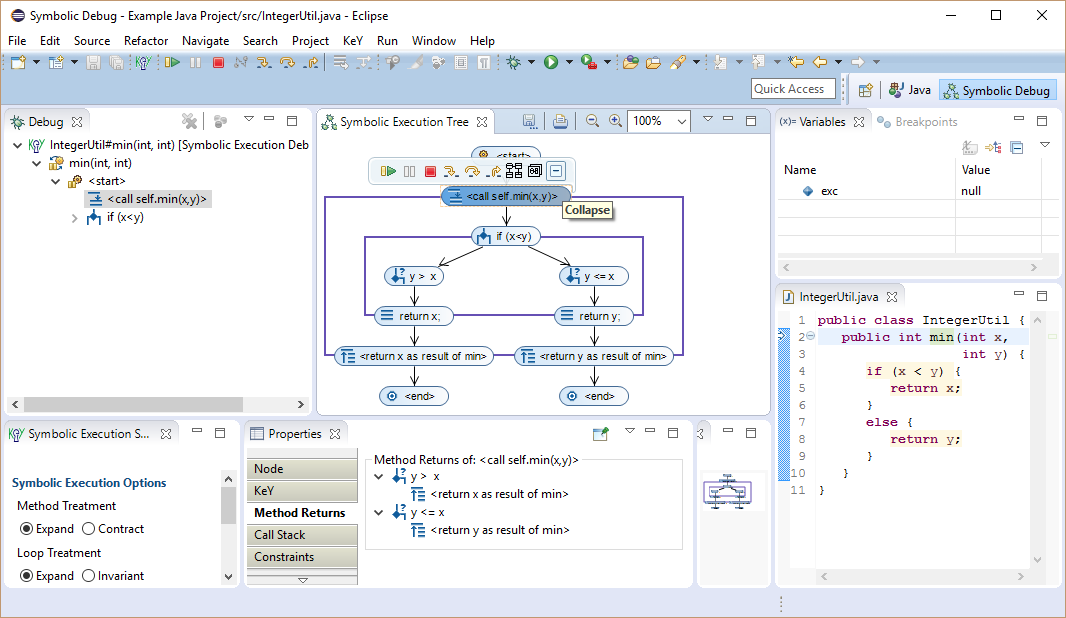Open the Navigate menu
The width and height of the screenshot is (1066, 618).
(x=205, y=41)
